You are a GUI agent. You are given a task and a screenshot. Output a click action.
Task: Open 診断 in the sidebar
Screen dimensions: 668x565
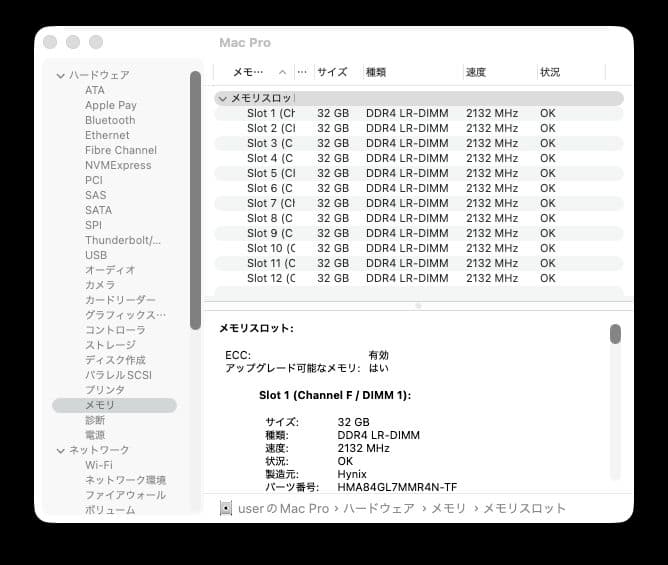click(95, 420)
